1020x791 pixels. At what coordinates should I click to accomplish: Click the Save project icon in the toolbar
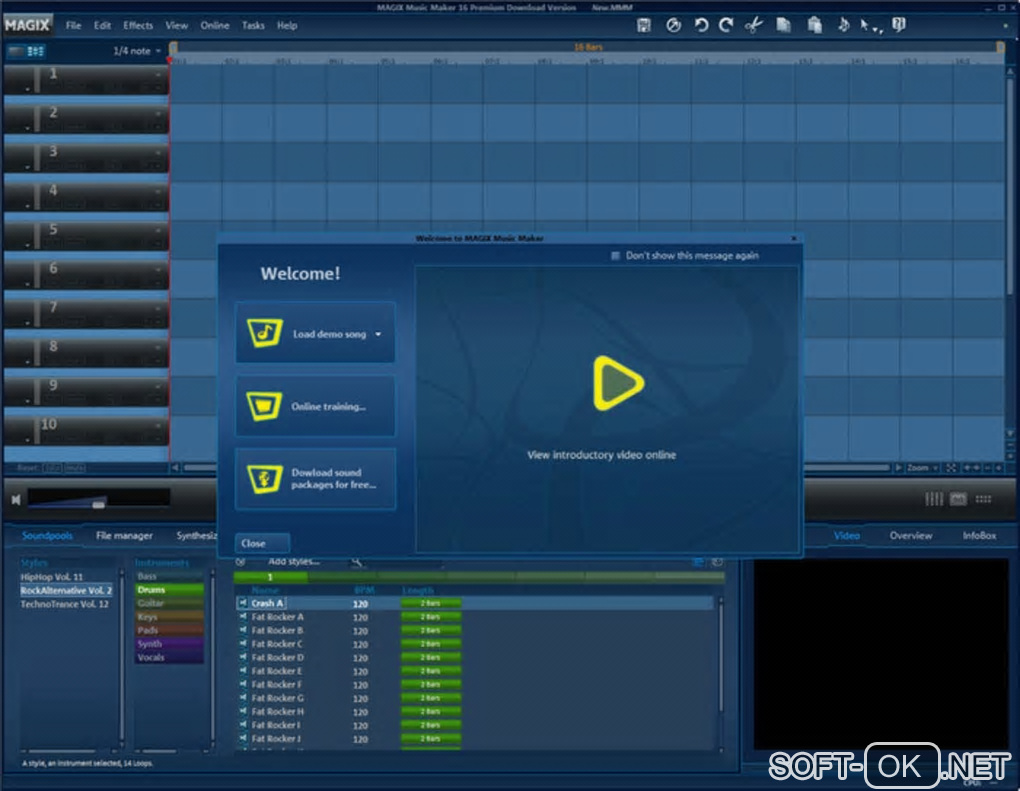(643, 25)
